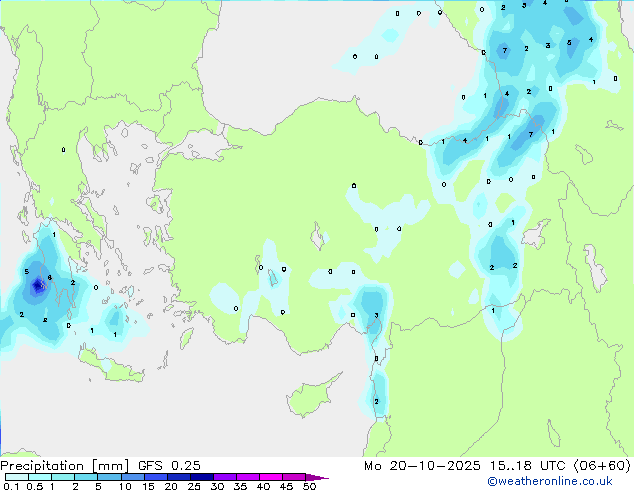Select the '15..18 UTC' time range text
Screen dimensions: 634x490
(x=527, y=466)
